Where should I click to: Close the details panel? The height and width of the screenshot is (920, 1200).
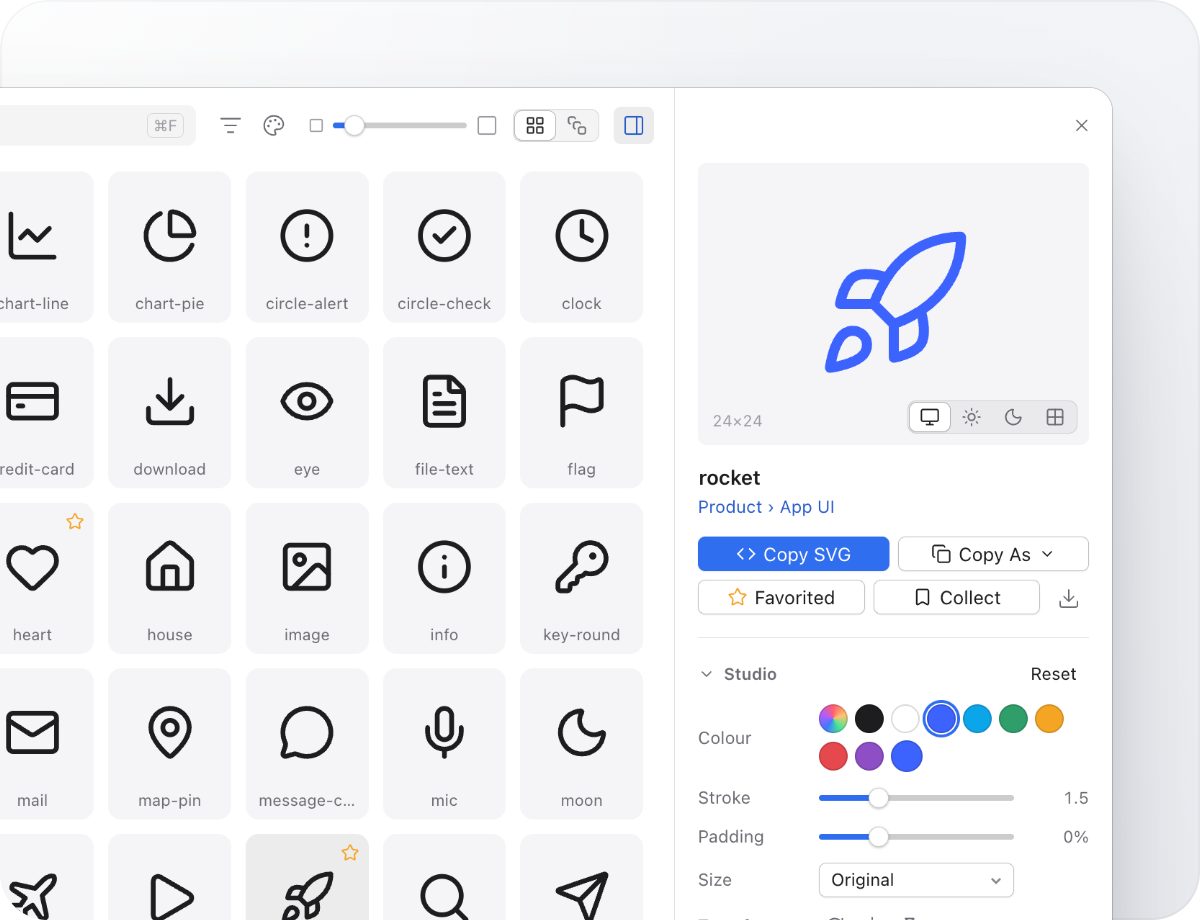1081,125
